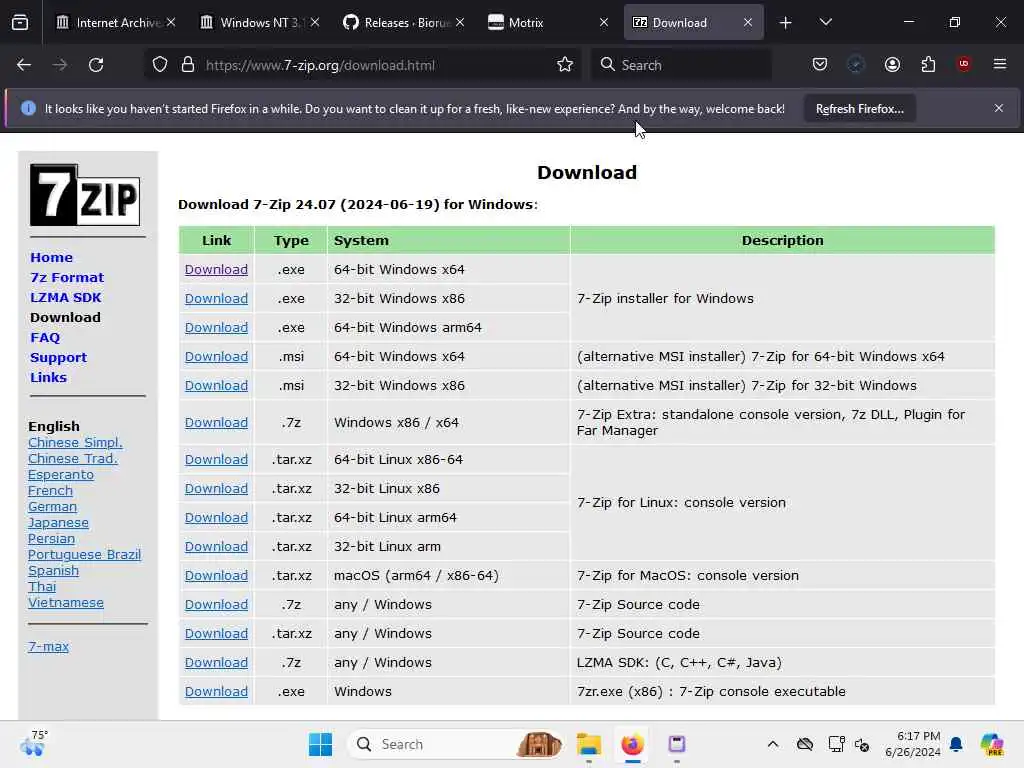1024x768 pixels.
Task: Open the Firefox hamburger menu
Action: click(1000, 64)
